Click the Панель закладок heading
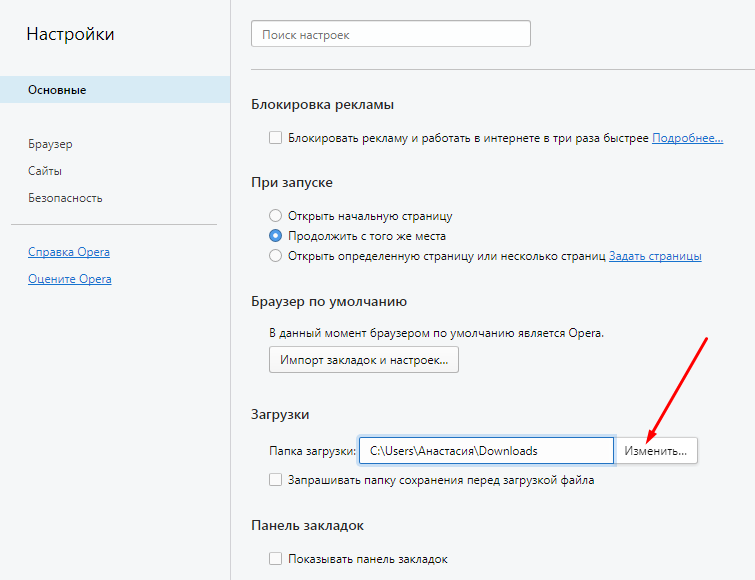The image size is (755, 580). click(307, 525)
